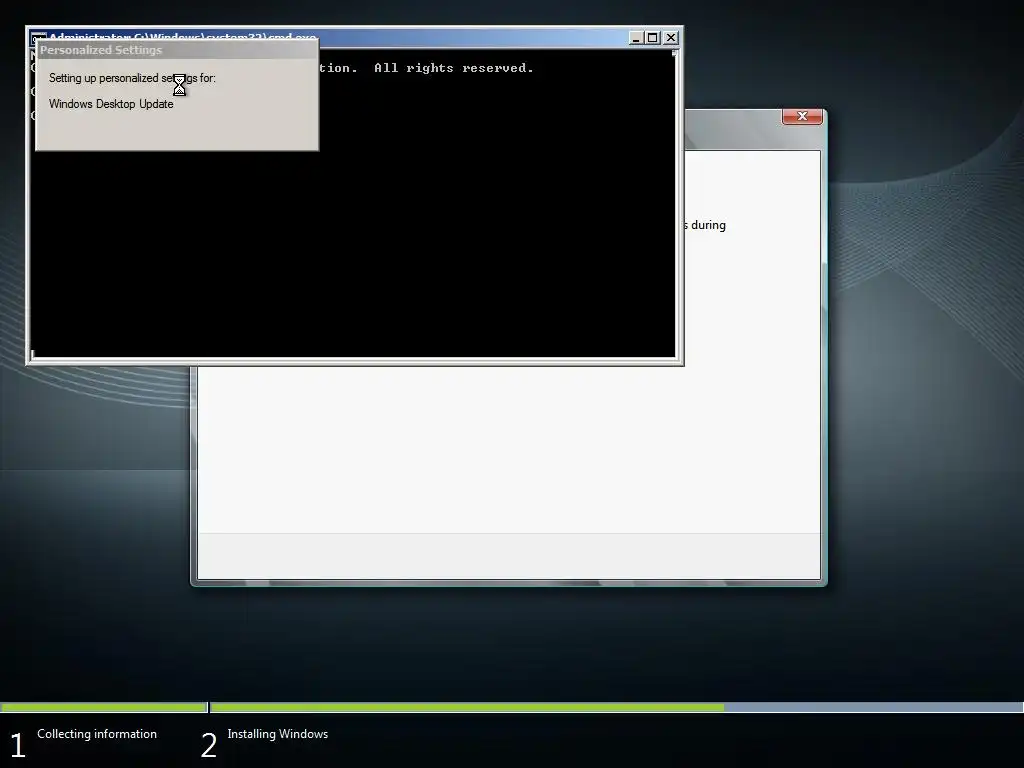Close the Install Windows dialog with red X
The height and width of the screenshot is (768, 1024).
click(802, 116)
